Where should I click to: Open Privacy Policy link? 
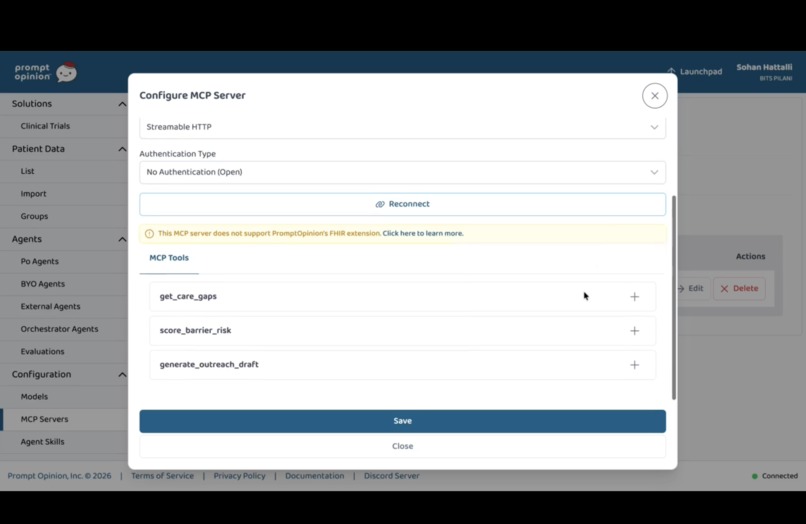click(x=240, y=476)
